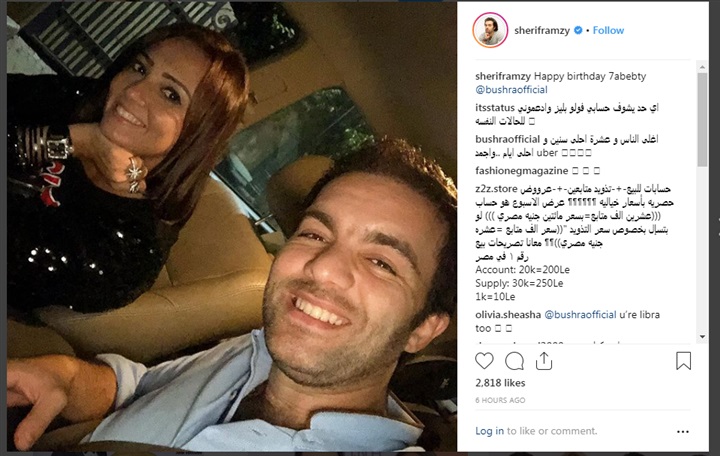The width and height of the screenshot is (720, 456).
Task: Click the 6 hours ago timestamp
Action: pos(500,400)
